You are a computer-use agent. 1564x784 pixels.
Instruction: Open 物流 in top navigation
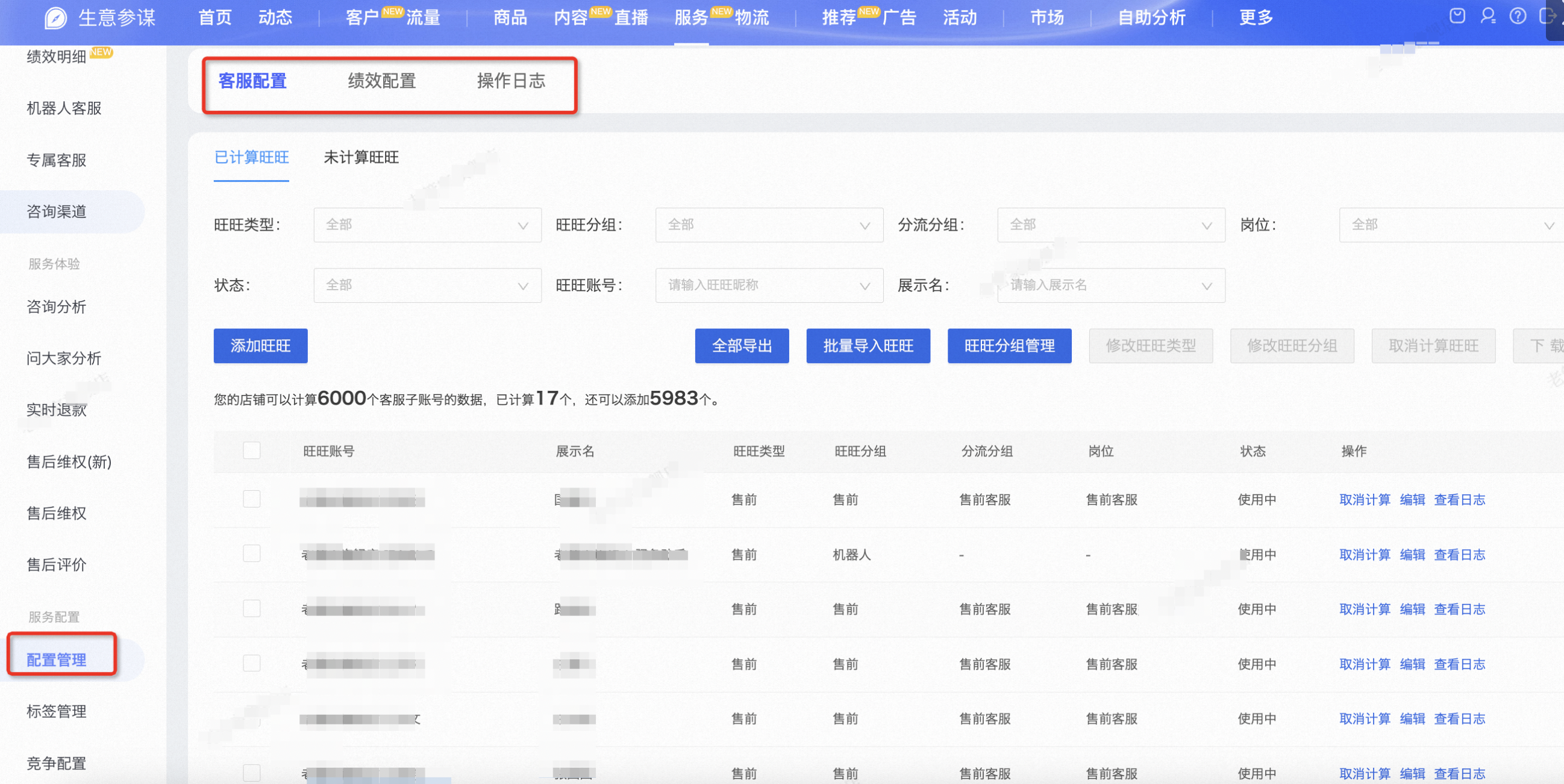(x=752, y=17)
